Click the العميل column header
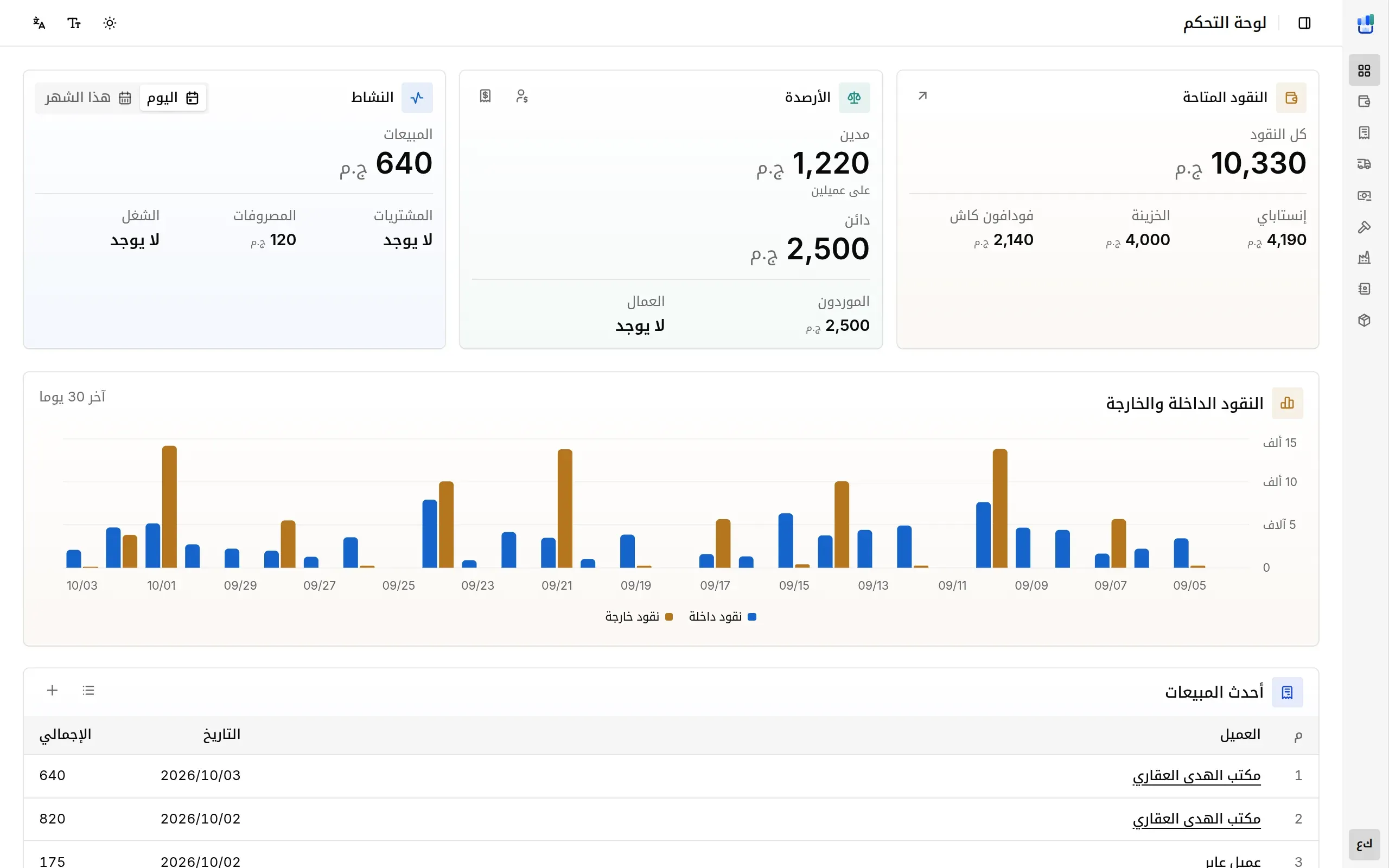Screen dimensions: 1389x868 coord(1240,734)
